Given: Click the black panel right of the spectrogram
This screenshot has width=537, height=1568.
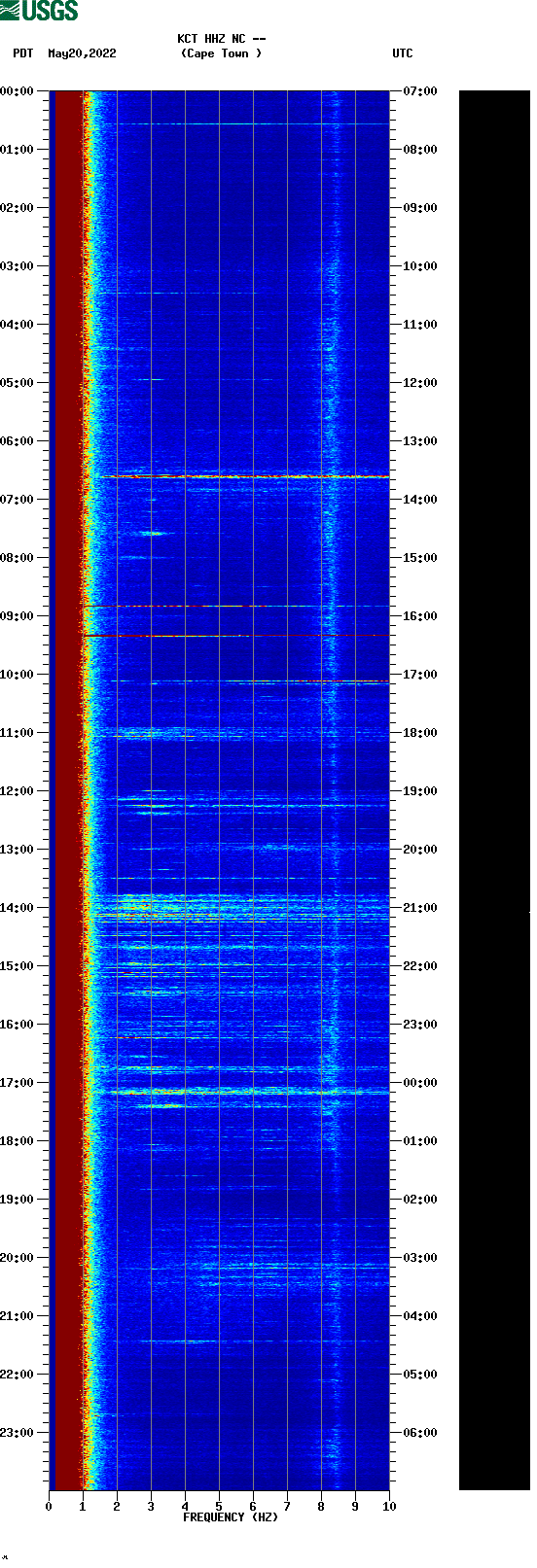Looking at the screenshot, I should (494, 790).
